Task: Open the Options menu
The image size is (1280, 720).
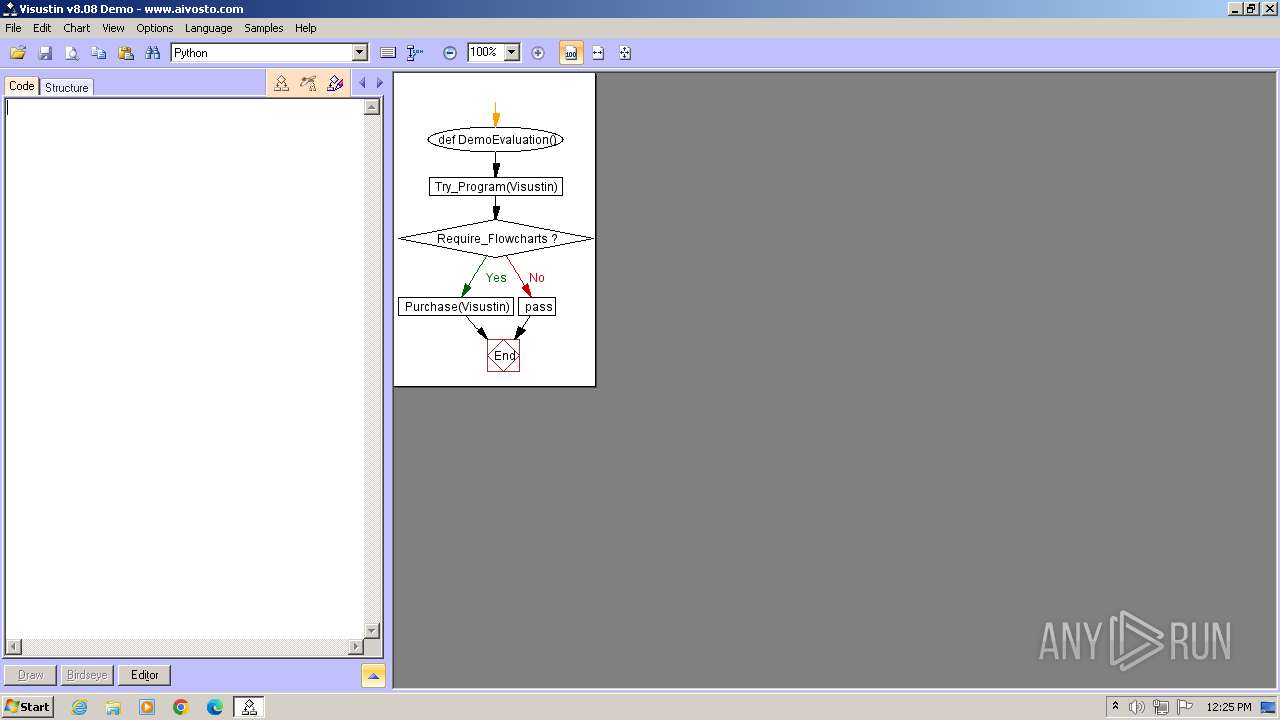Action: [x=155, y=28]
